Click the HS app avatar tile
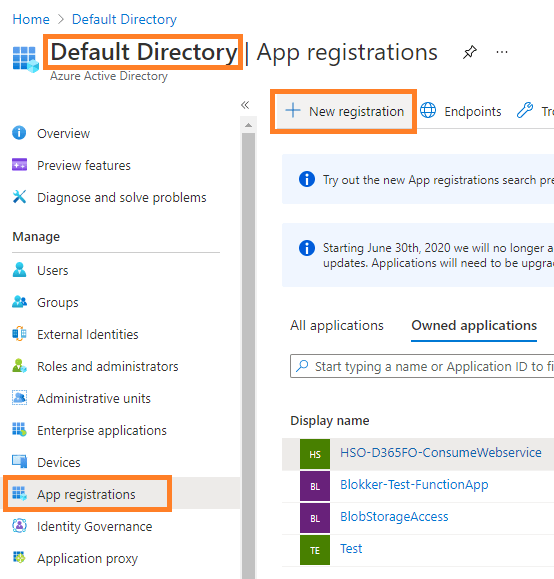The height and width of the screenshot is (579, 554). coord(315,454)
